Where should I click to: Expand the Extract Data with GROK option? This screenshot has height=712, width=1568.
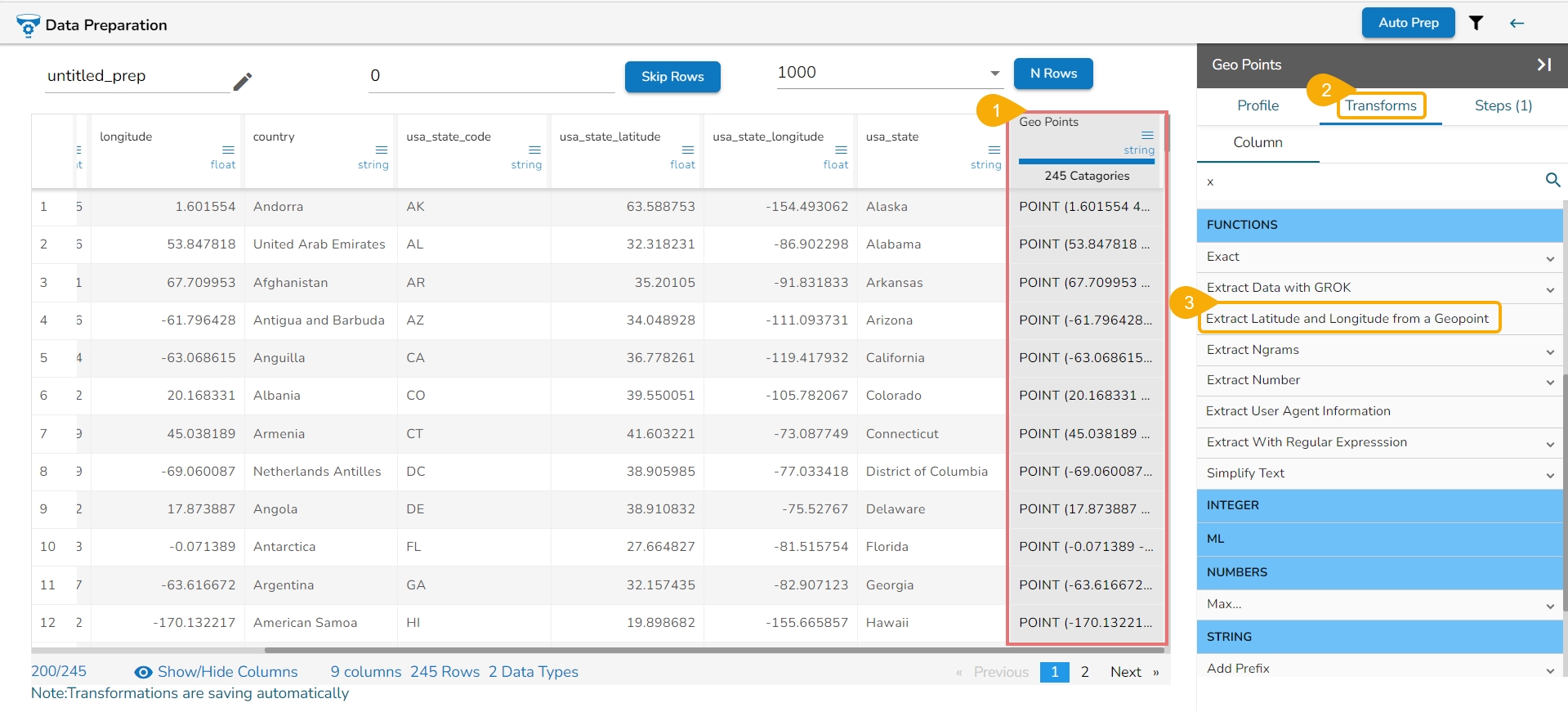pos(1550,289)
